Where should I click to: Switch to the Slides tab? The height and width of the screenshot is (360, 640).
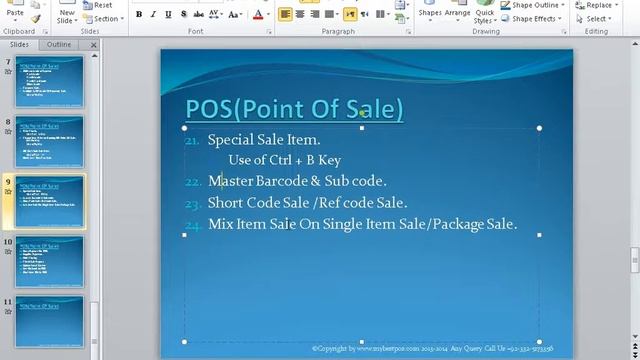pyautogui.click(x=19, y=44)
